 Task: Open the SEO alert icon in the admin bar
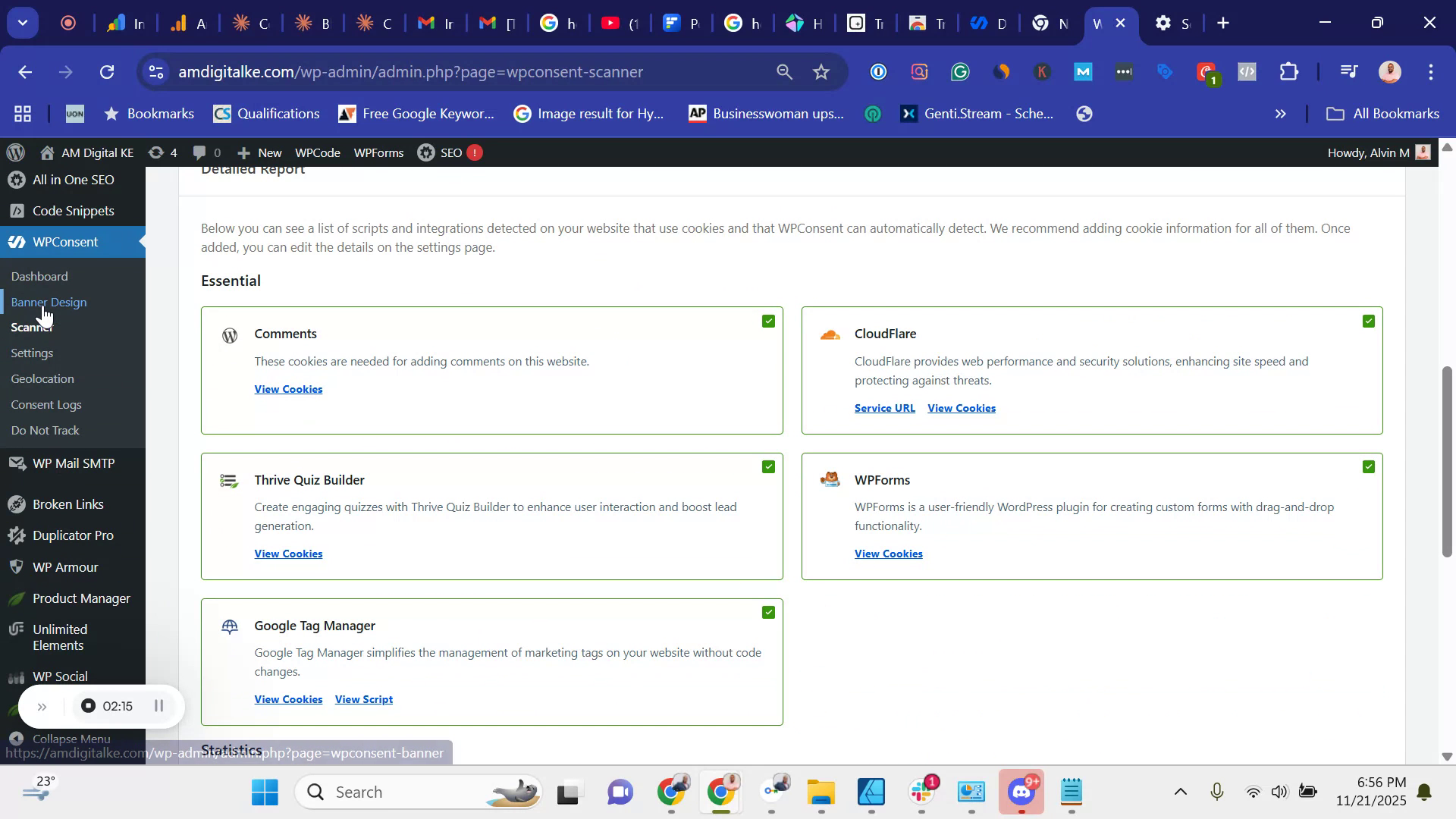point(475,152)
